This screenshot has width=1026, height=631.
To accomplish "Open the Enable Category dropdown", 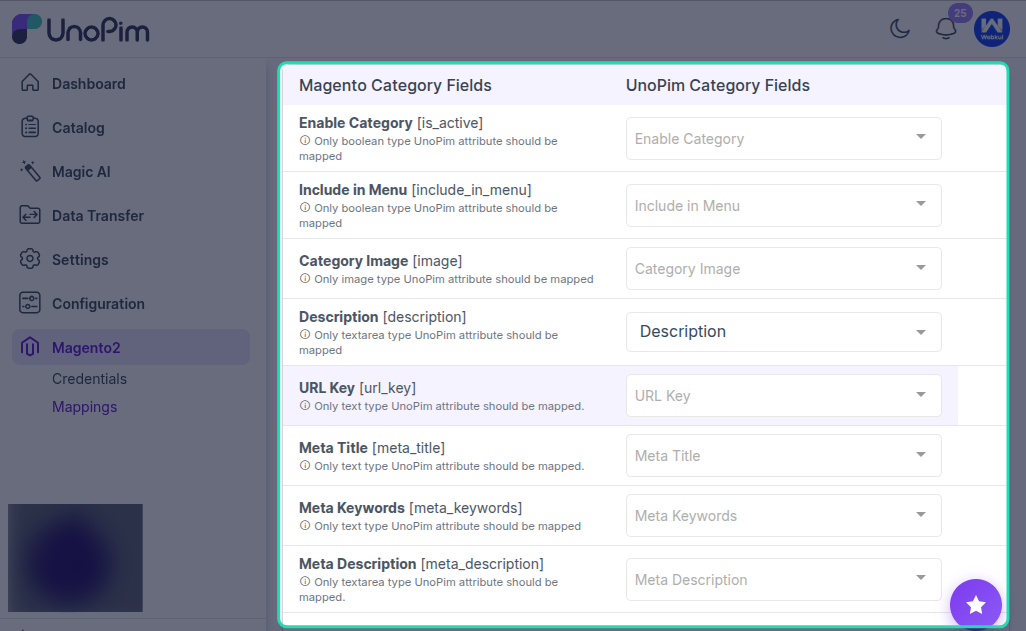I will [783, 138].
